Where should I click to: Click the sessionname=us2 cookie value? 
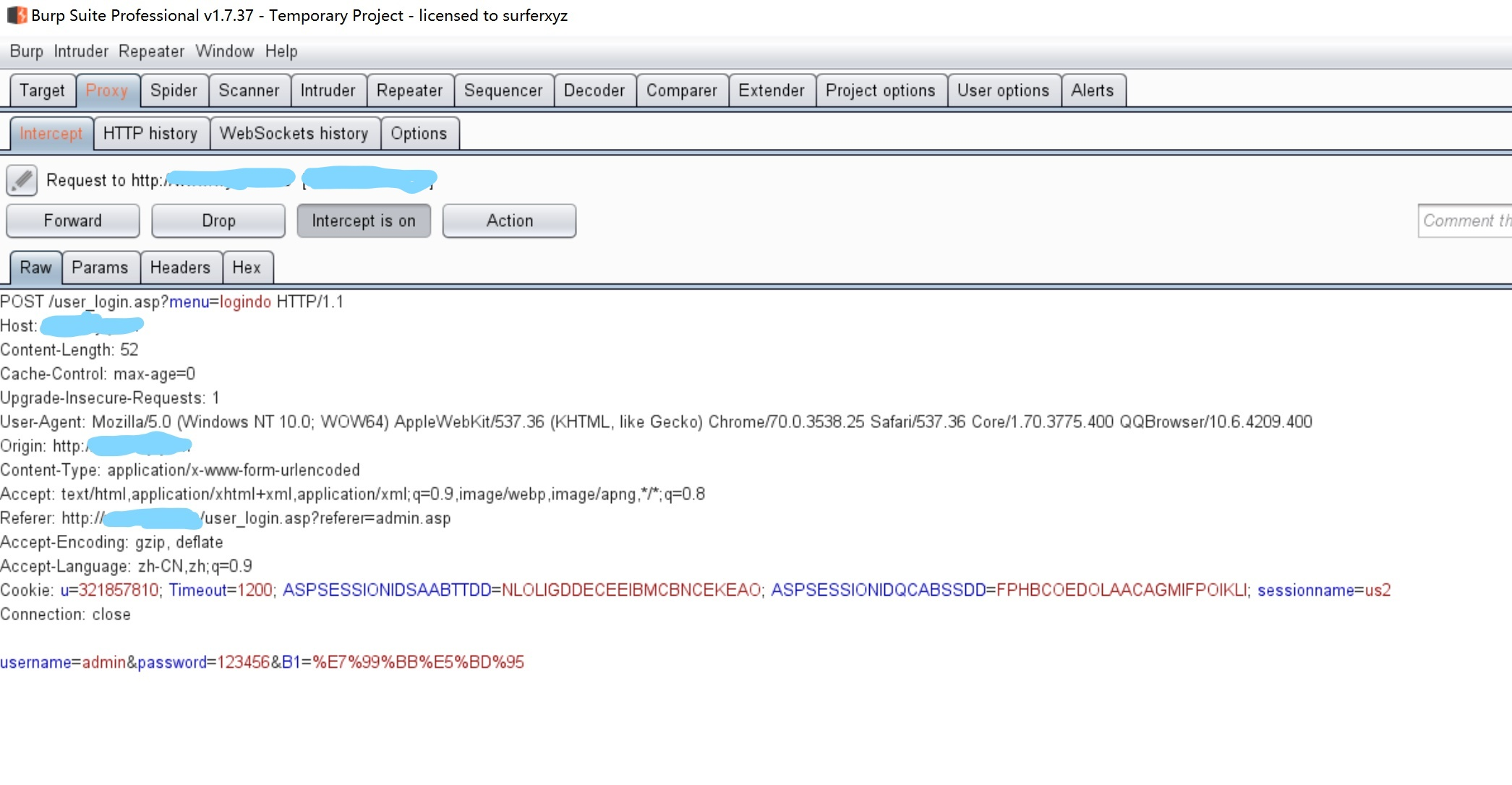(1324, 590)
